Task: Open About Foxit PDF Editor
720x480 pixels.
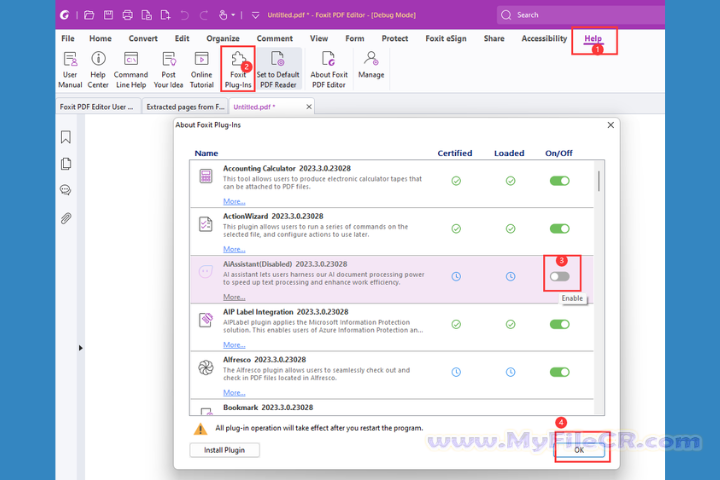Action: tap(329, 69)
